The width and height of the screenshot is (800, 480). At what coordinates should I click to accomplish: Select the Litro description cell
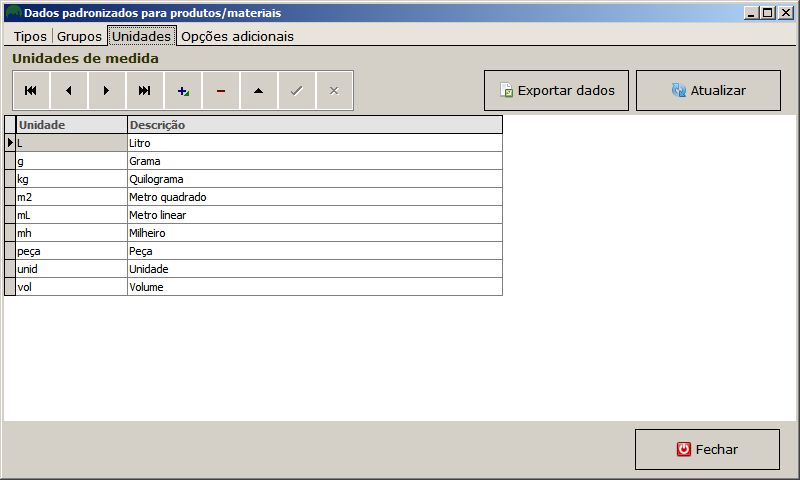(x=315, y=143)
